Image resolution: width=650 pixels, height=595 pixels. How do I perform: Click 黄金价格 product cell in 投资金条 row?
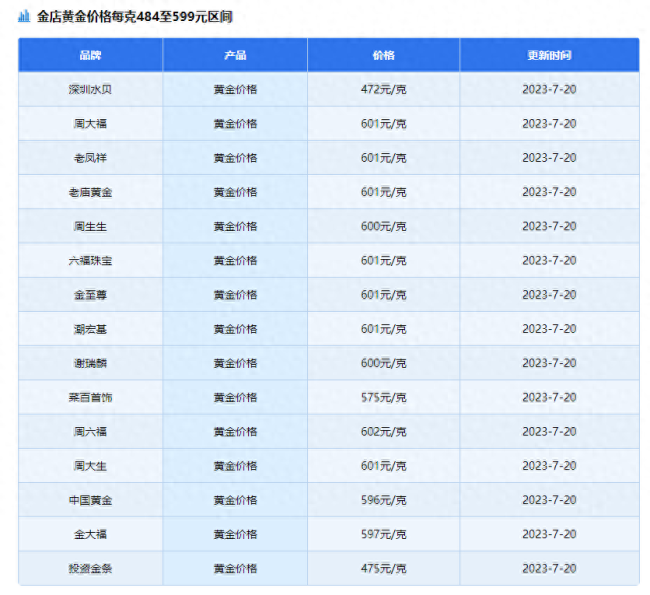235,568
